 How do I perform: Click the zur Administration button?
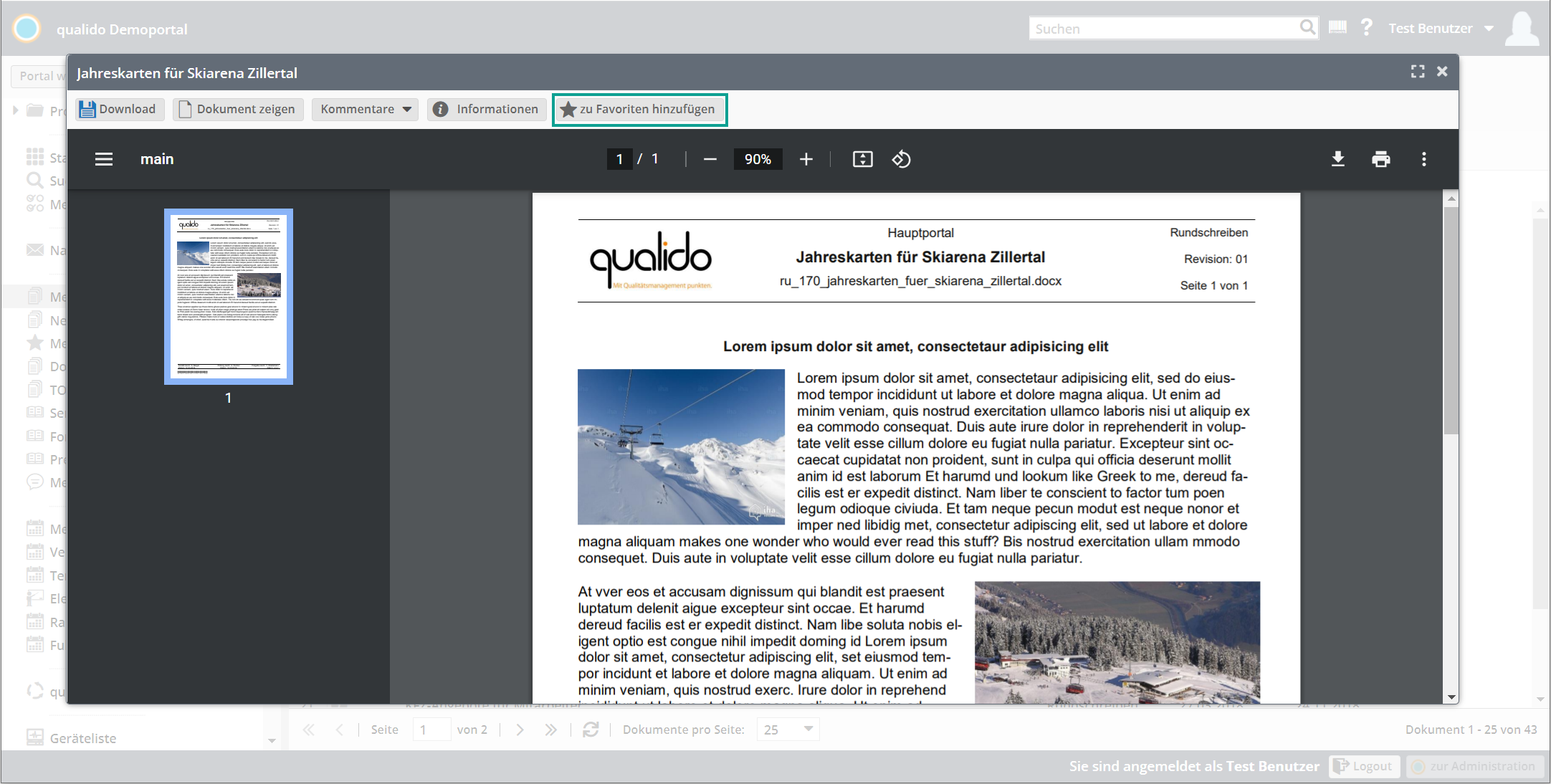1474,766
